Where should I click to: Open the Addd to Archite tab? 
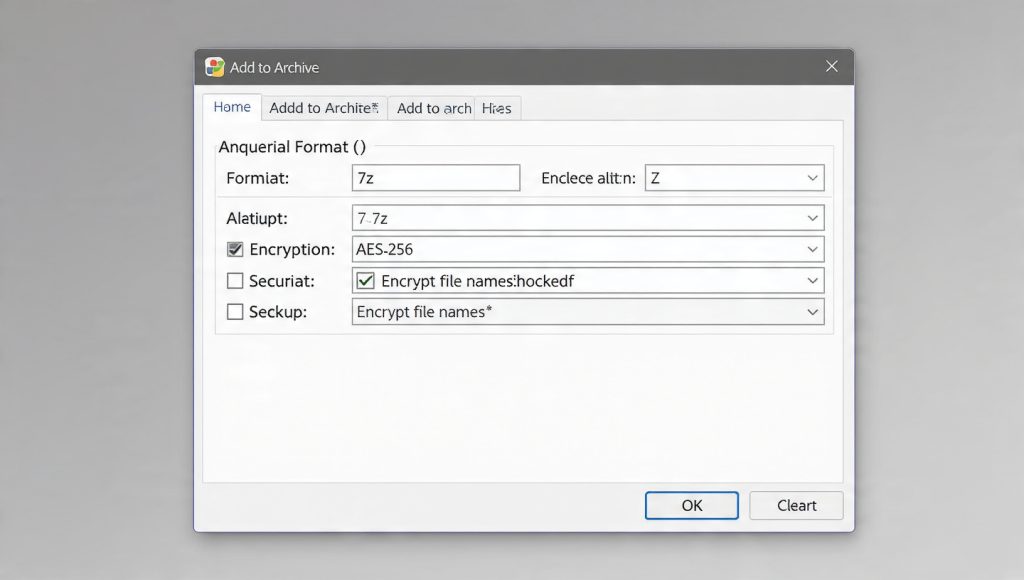click(323, 107)
